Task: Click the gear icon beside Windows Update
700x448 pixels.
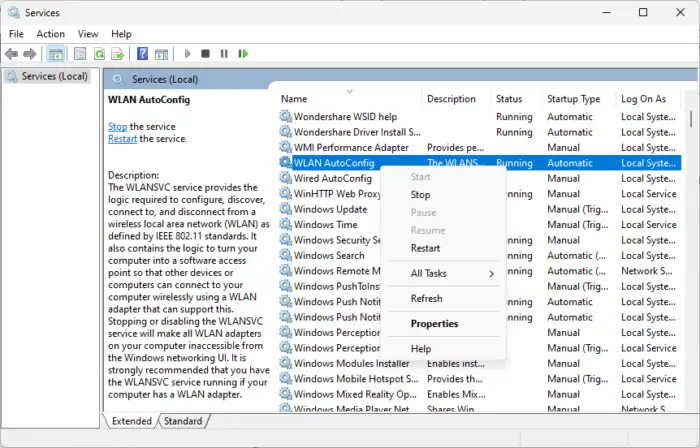Action: coord(285,210)
